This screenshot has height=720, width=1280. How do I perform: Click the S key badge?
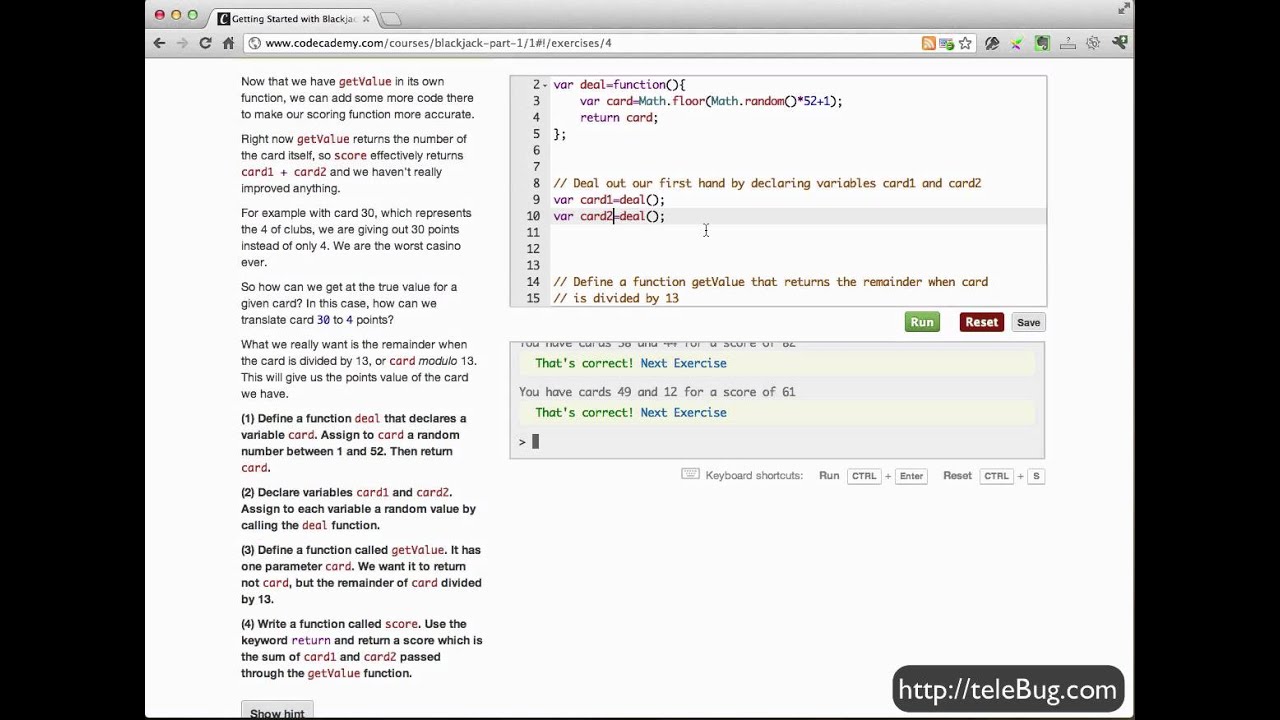(1036, 476)
